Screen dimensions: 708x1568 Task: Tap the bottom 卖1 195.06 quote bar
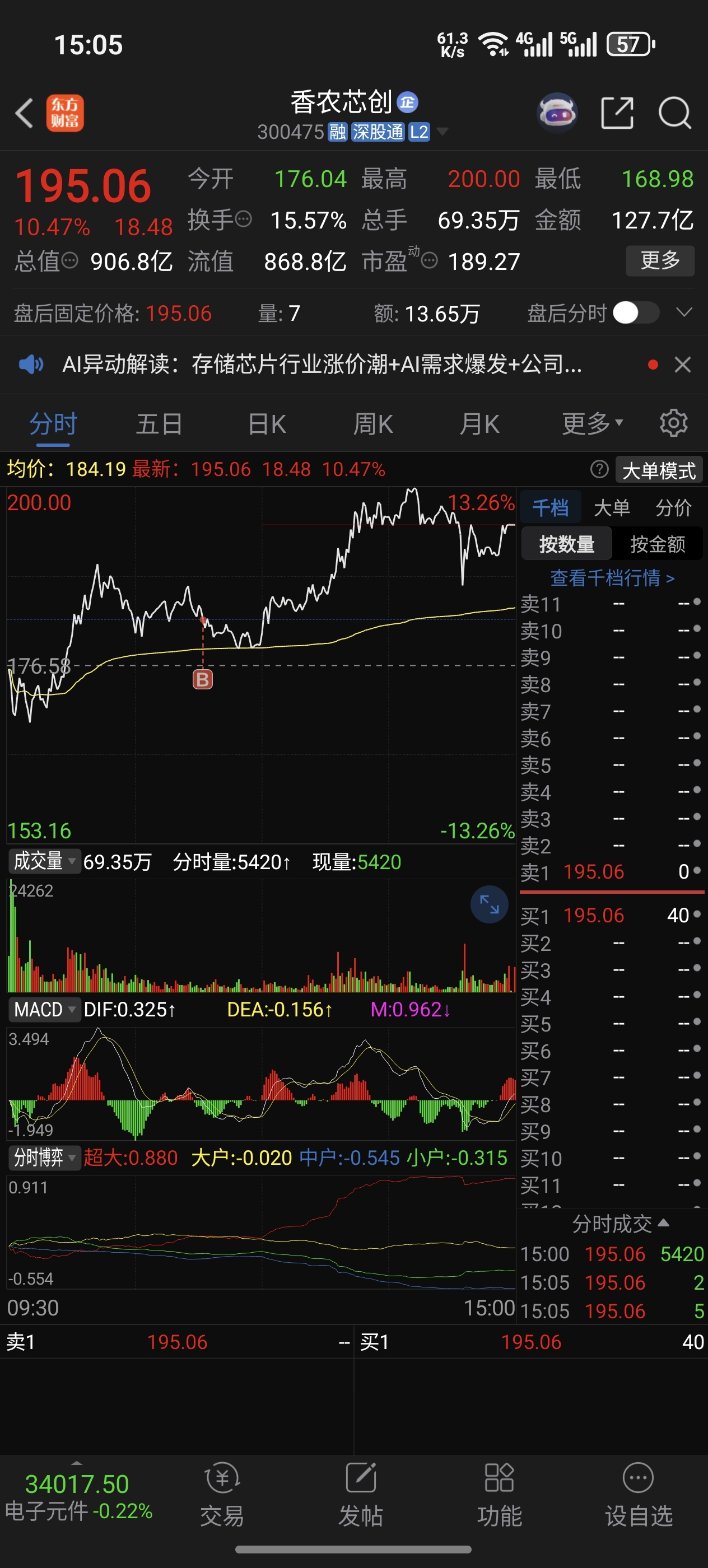[x=177, y=1342]
